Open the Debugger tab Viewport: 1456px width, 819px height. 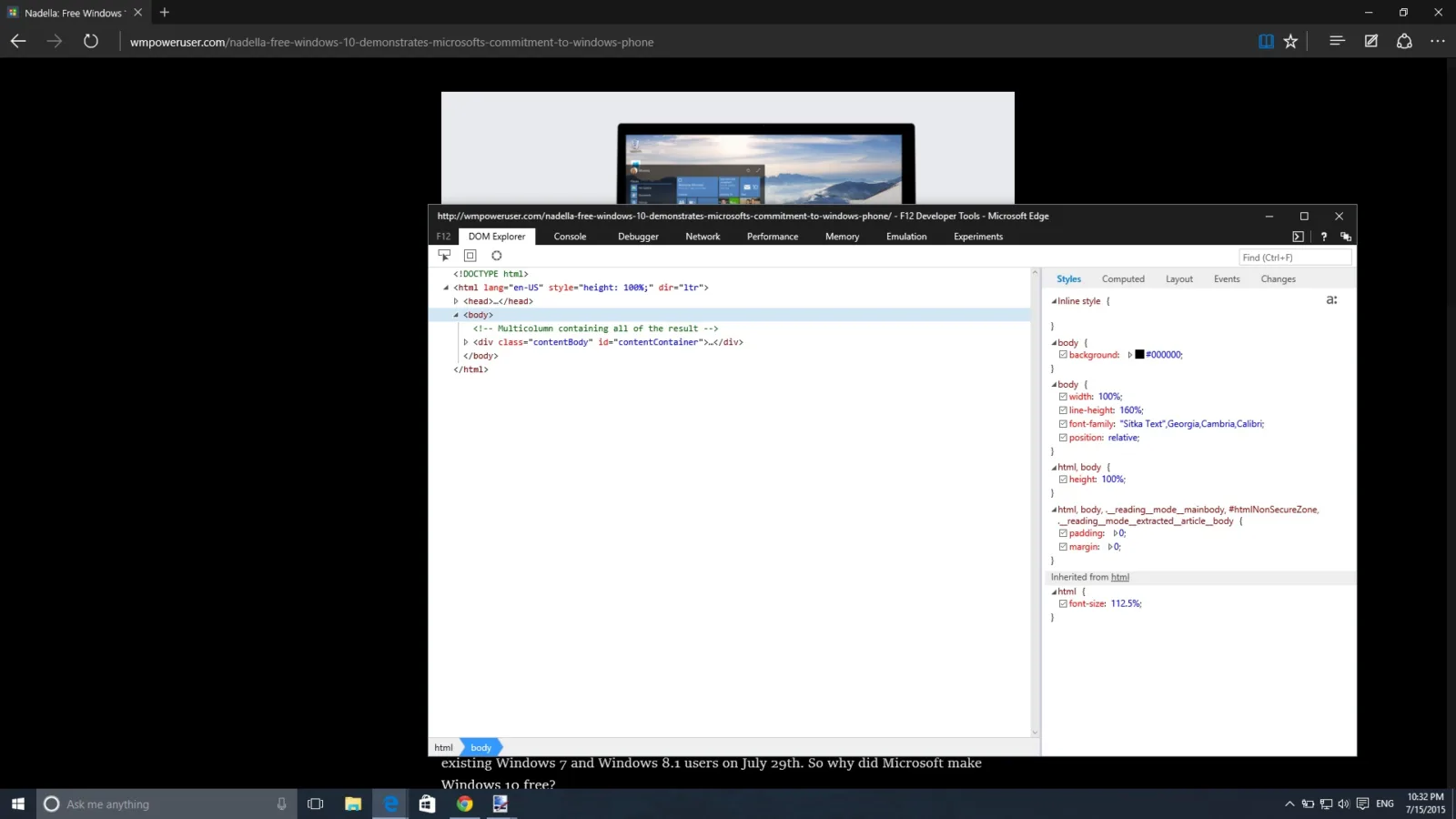coord(638,237)
